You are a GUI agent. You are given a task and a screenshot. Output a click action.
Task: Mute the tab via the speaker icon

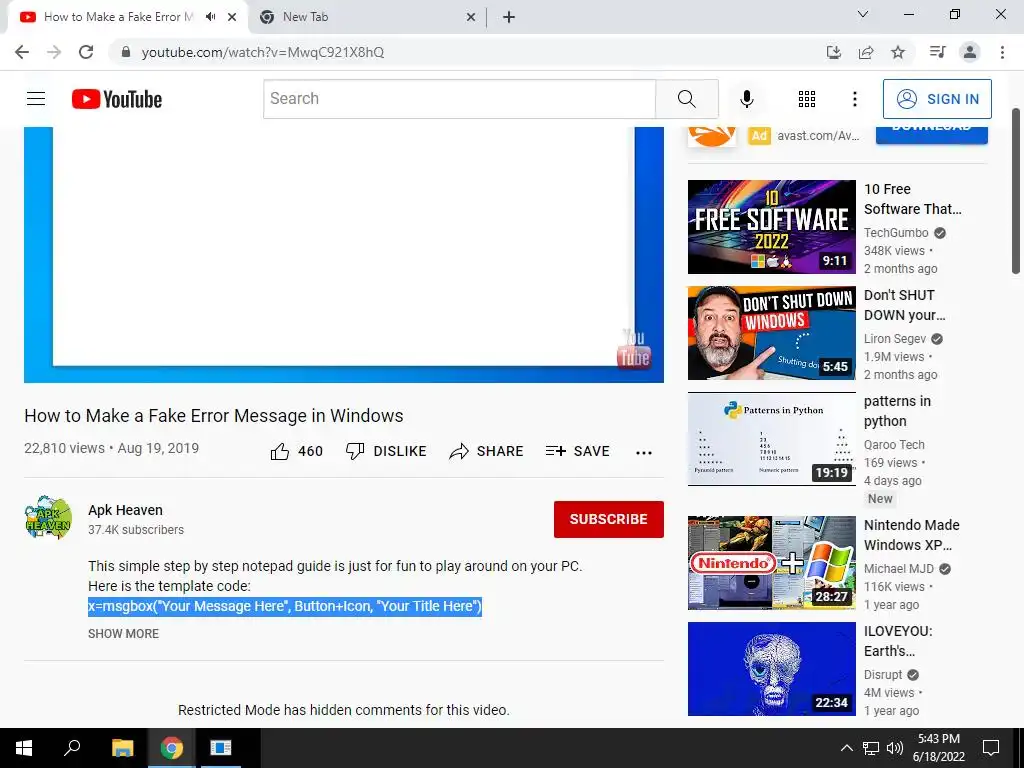click(210, 17)
